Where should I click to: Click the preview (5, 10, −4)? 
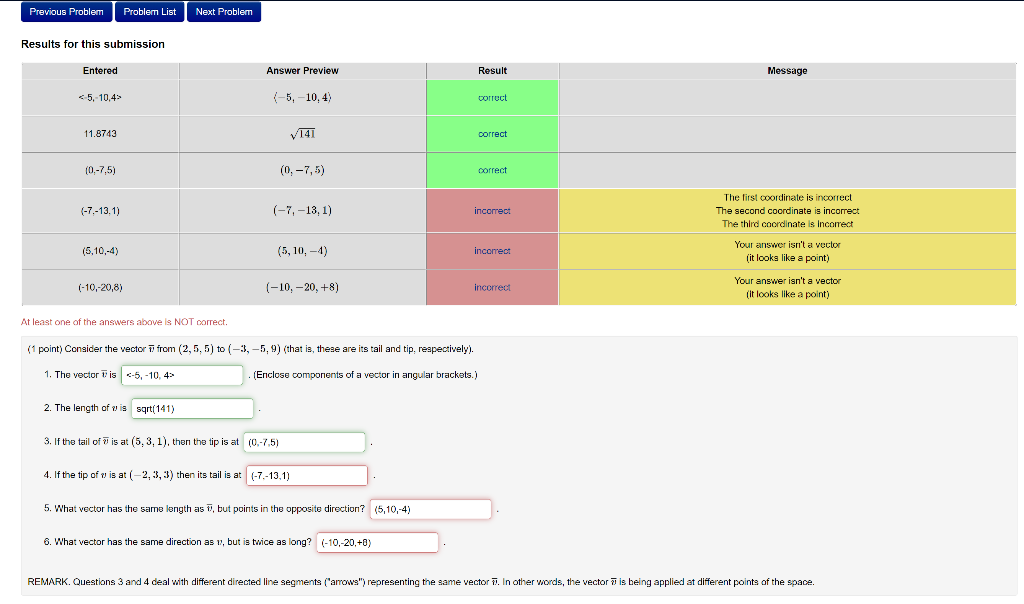point(302,251)
